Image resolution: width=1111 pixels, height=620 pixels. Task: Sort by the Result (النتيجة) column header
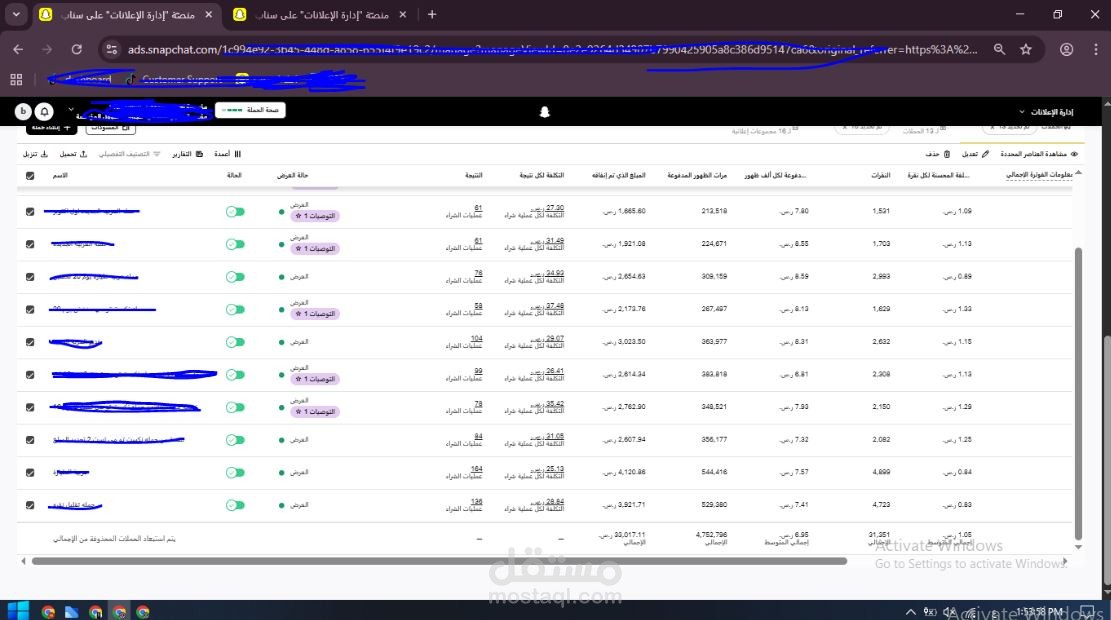tap(473, 175)
